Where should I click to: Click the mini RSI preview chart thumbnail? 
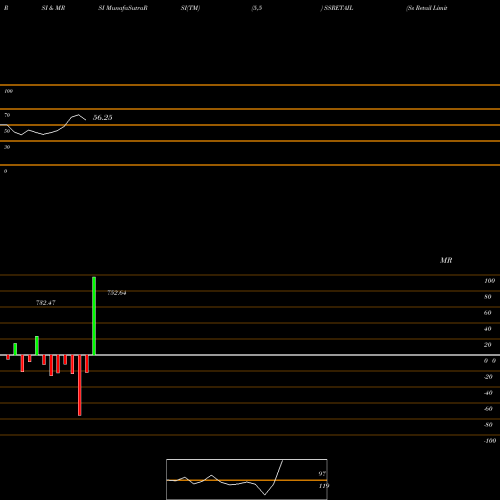[247, 479]
